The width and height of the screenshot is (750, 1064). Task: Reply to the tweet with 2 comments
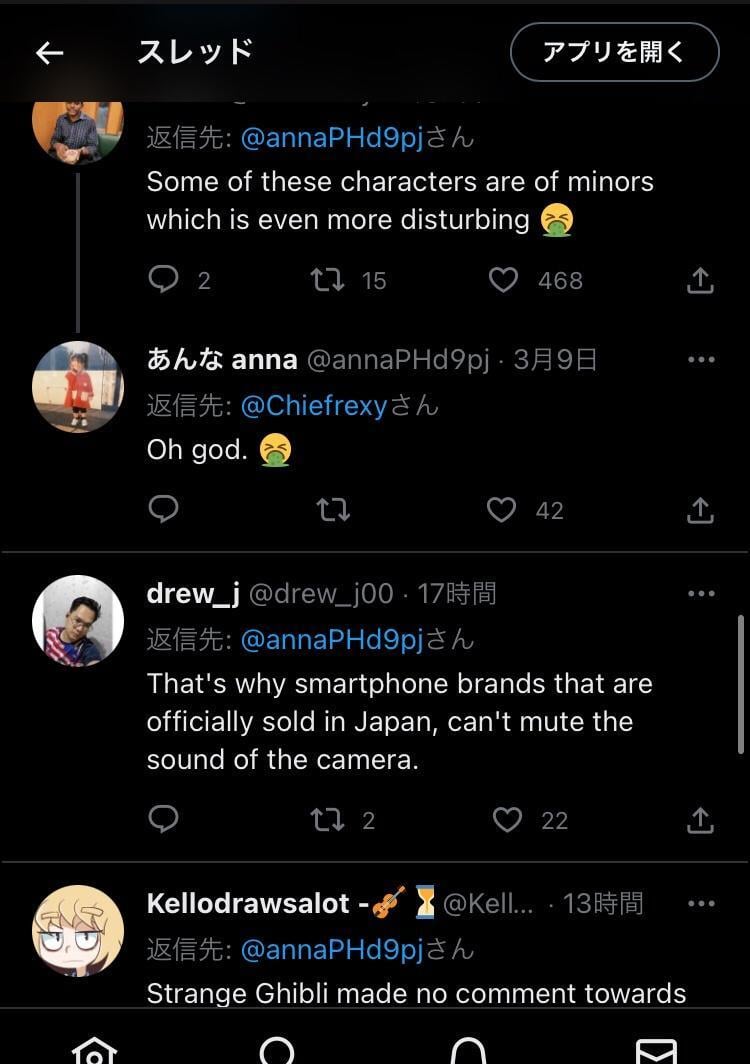click(x=163, y=280)
